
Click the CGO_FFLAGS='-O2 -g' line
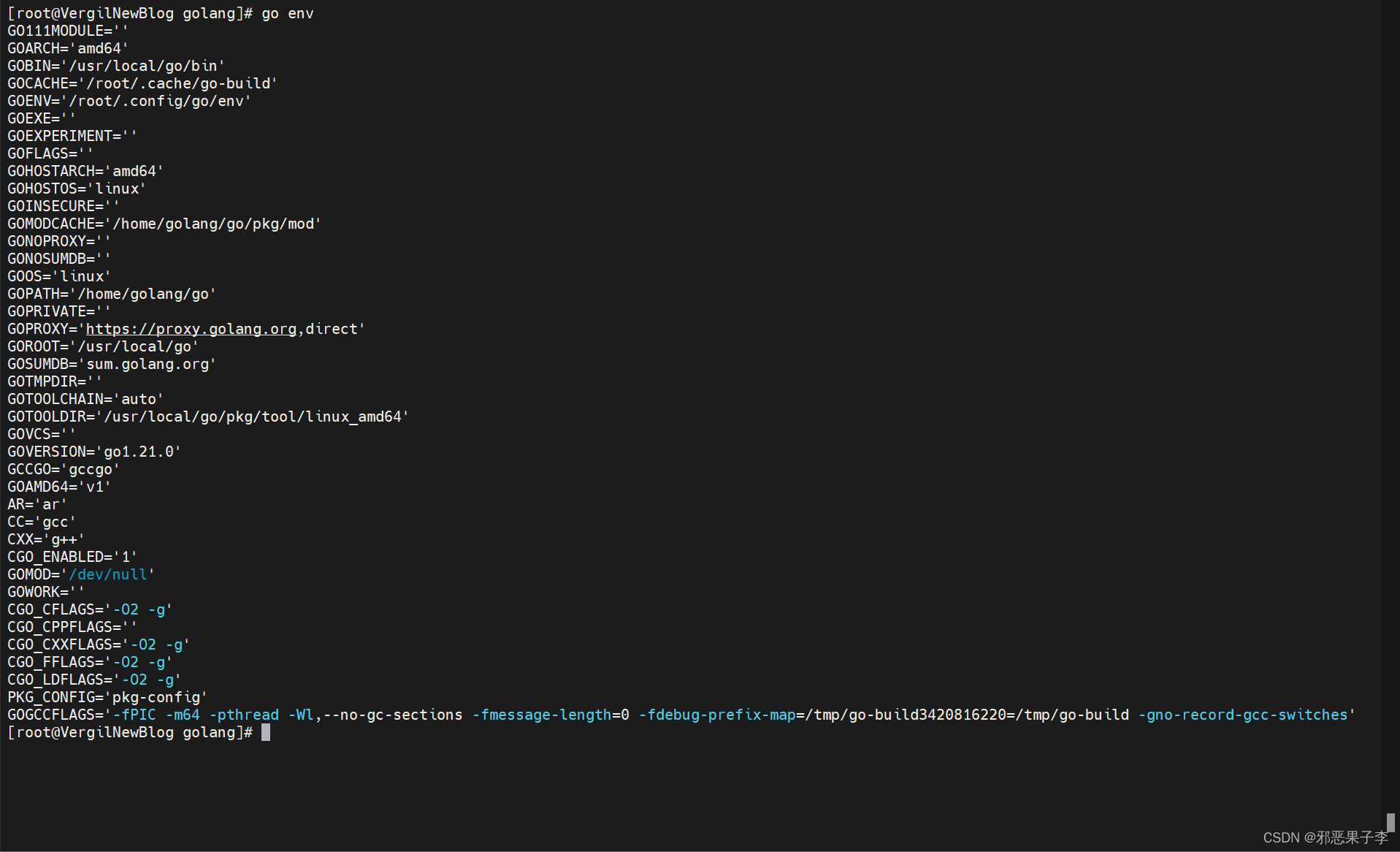90,662
